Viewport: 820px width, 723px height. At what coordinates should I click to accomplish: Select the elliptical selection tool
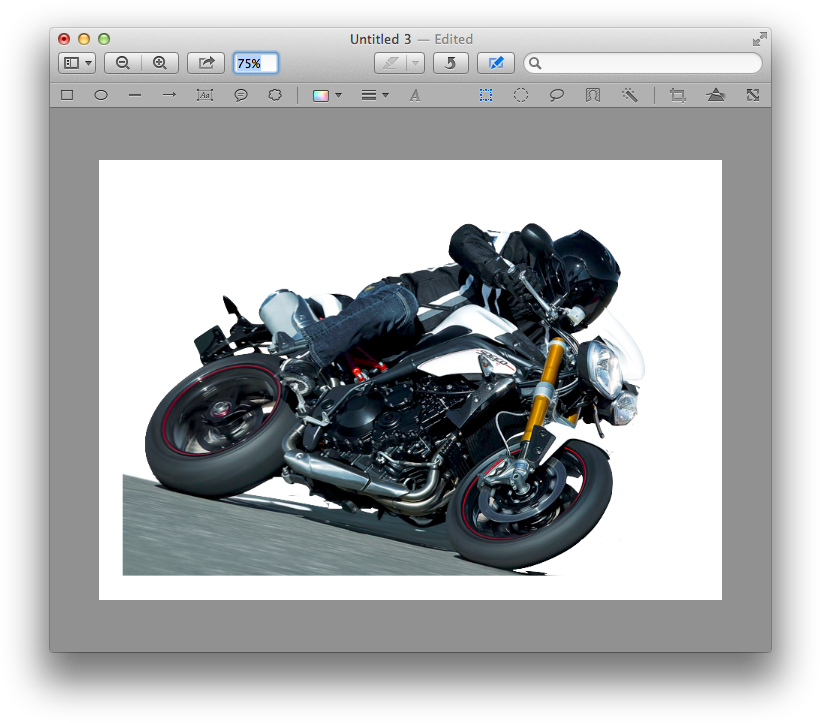[521, 94]
